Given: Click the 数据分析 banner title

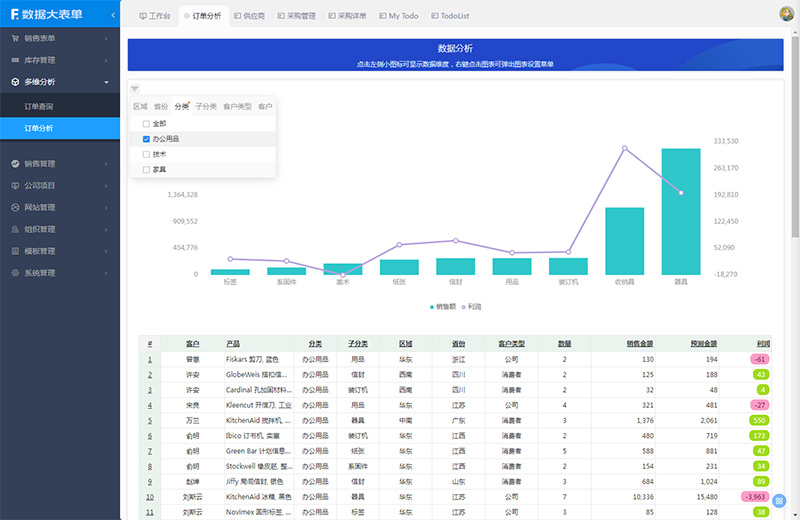Looking at the screenshot, I should click(455, 48).
